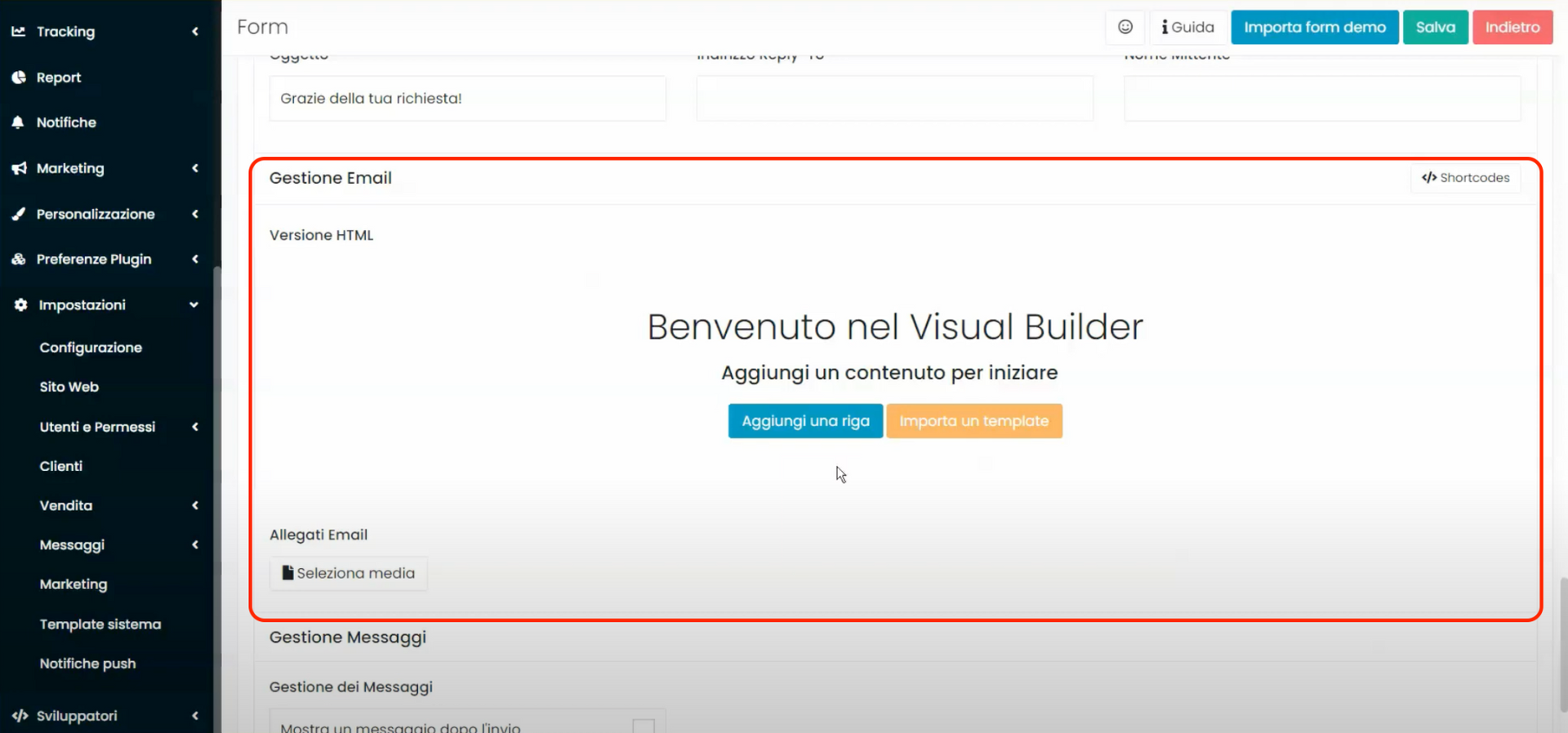
Task: Click the Guida button
Action: [x=1187, y=27]
